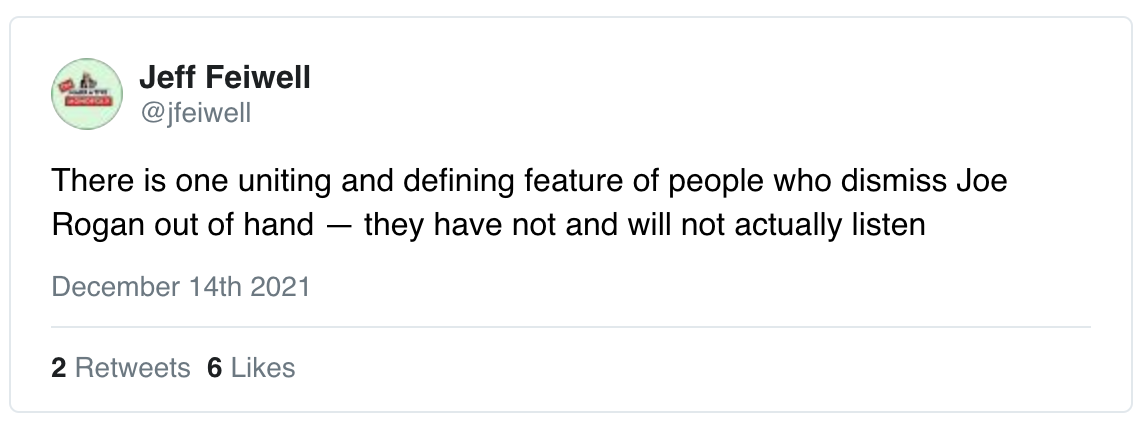1146x434 pixels.
Task: Click Jeff Feiwell's round profile avatar
Action: [x=87, y=94]
